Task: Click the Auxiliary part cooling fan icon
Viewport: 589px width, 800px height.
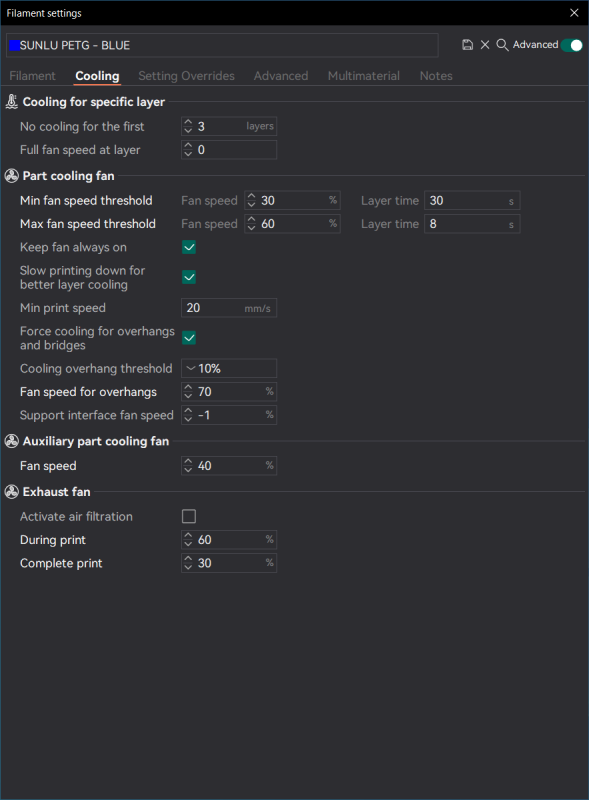Action: (x=12, y=441)
